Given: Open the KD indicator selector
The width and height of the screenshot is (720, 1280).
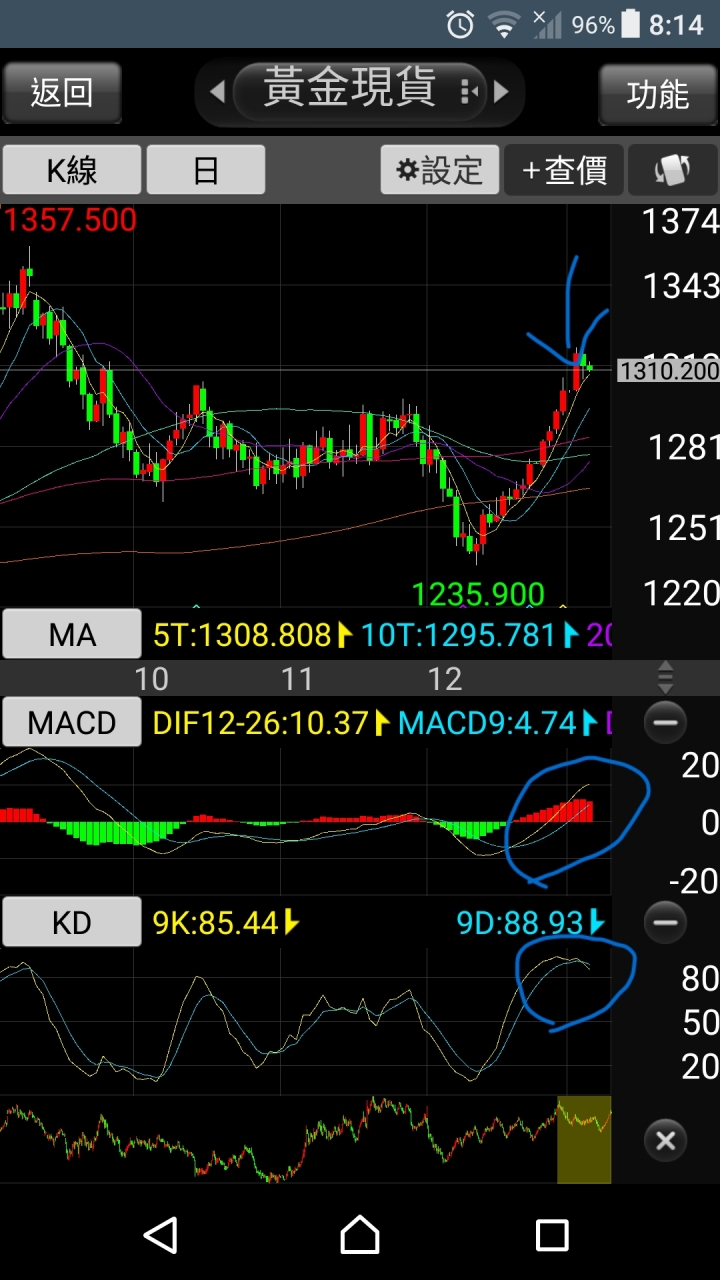Looking at the screenshot, I should click(72, 922).
